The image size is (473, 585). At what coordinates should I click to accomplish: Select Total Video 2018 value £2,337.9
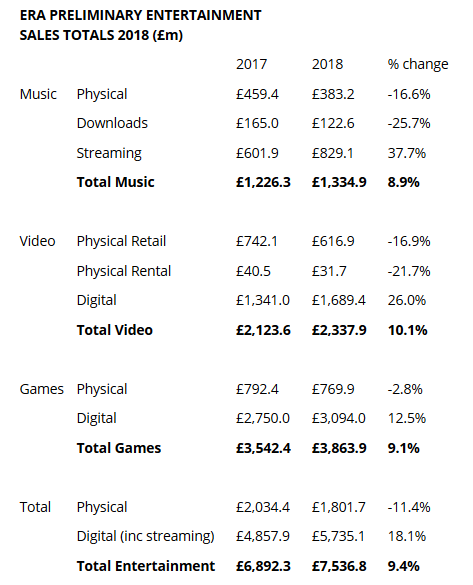(x=339, y=330)
